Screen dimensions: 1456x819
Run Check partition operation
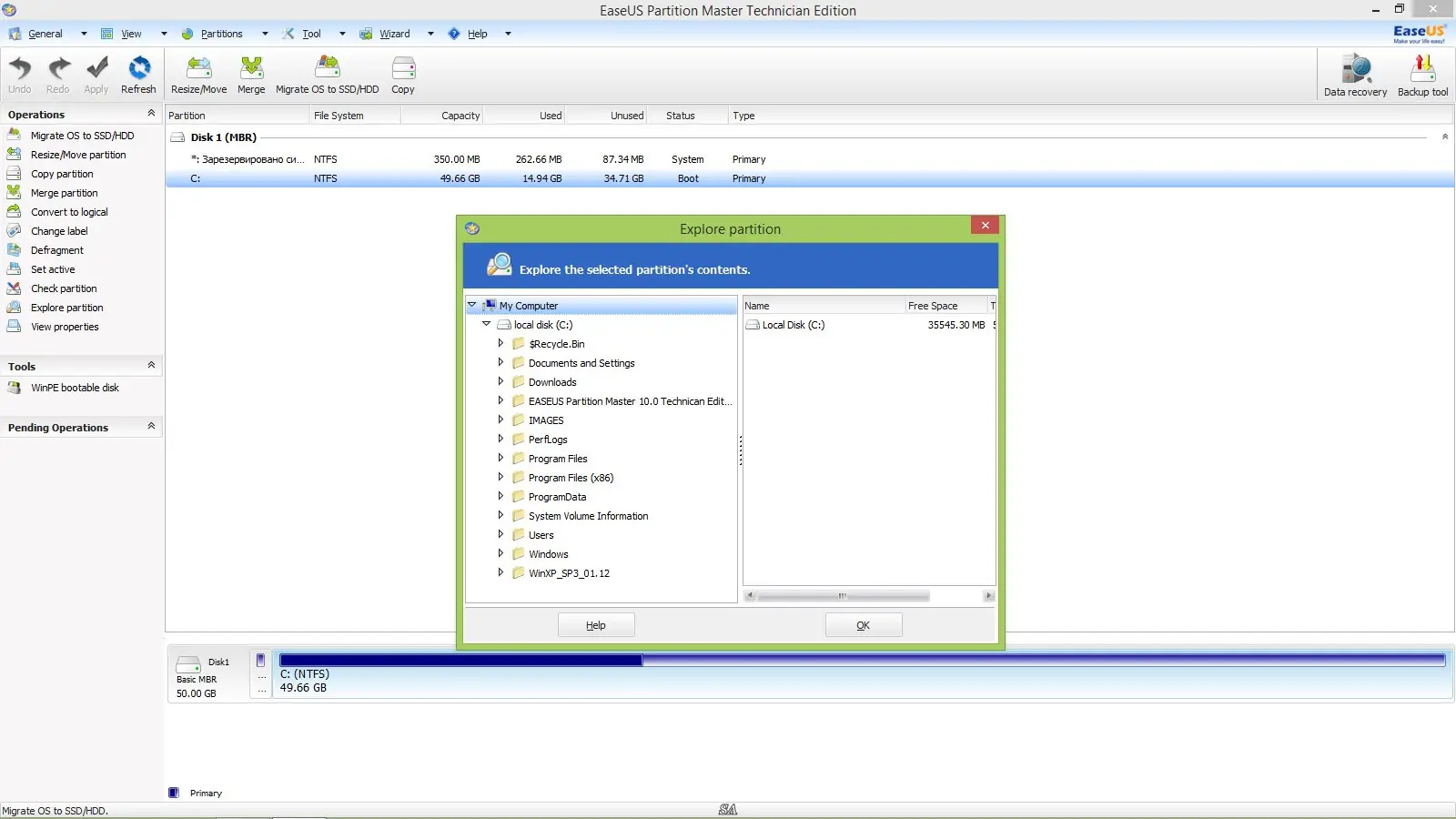[64, 288]
